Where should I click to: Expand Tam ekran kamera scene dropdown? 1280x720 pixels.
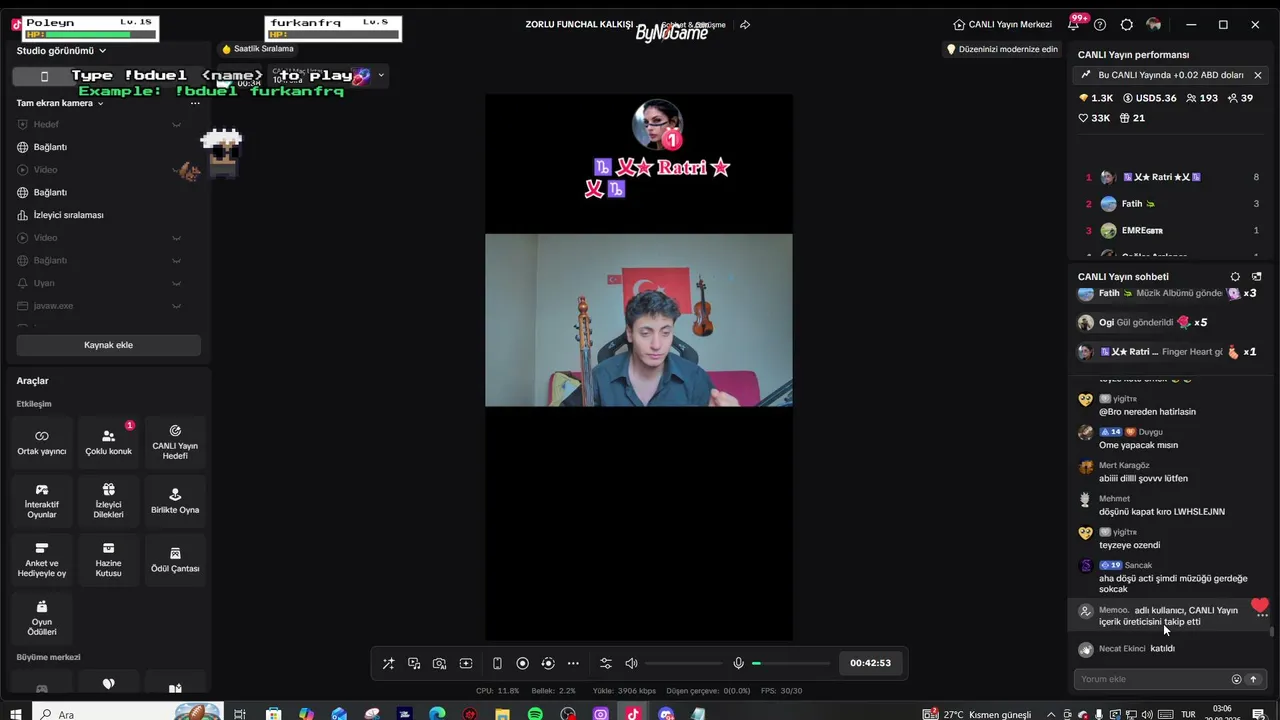click(60, 103)
